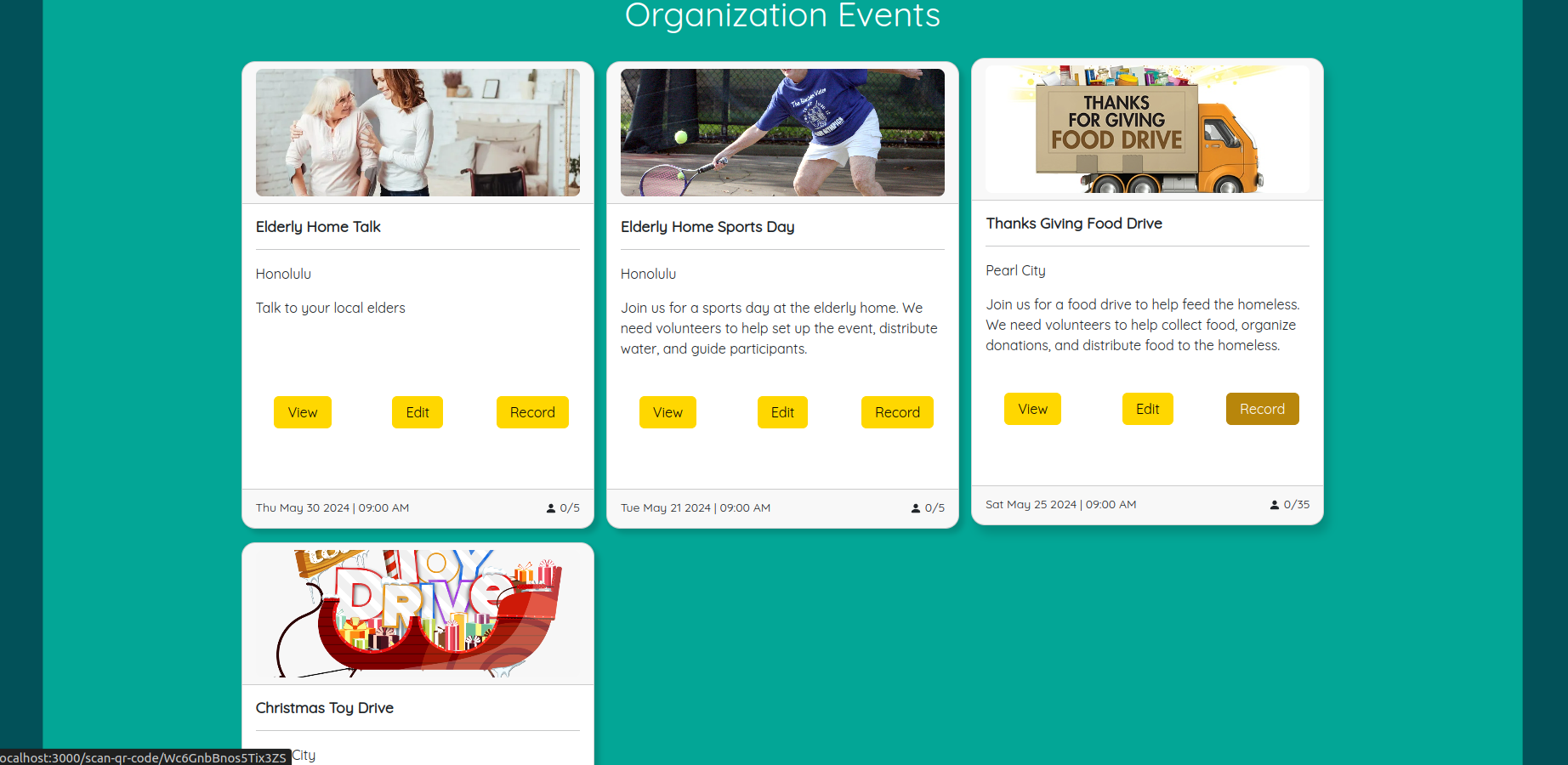This screenshot has width=1568, height=765.
Task: Click View on Elderly Home Talk card
Action: [302, 412]
